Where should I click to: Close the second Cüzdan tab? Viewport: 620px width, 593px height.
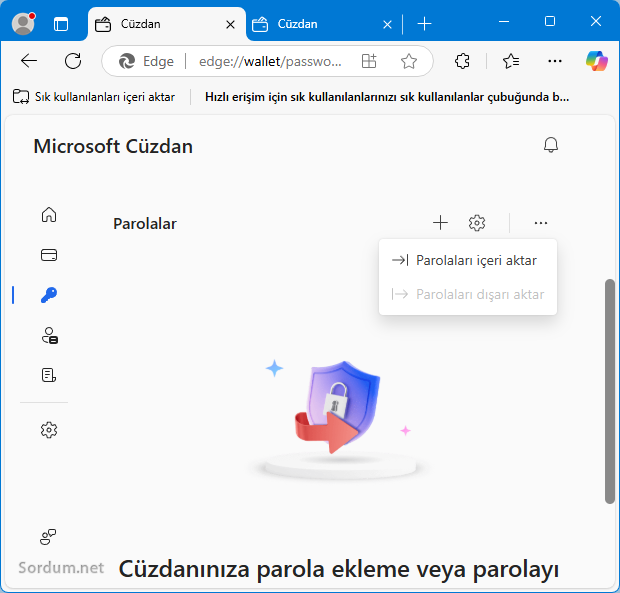pyautogui.click(x=387, y=25)
